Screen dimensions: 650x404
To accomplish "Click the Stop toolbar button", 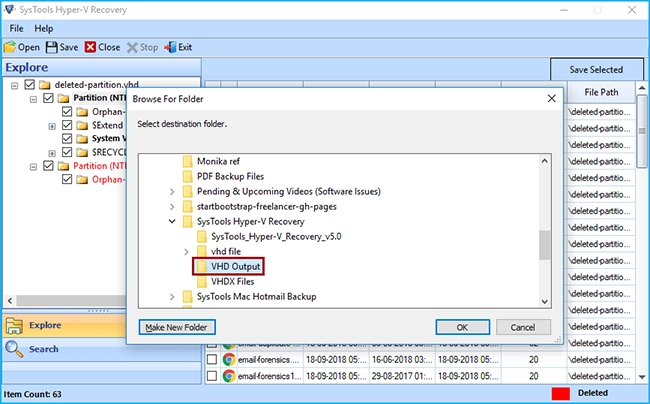I will click(142, 47).
